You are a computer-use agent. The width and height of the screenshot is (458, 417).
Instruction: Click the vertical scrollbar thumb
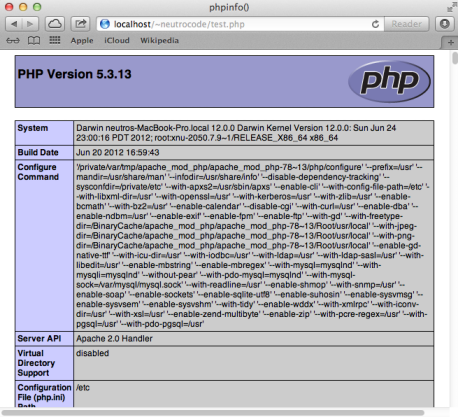[x=455, y=58]
